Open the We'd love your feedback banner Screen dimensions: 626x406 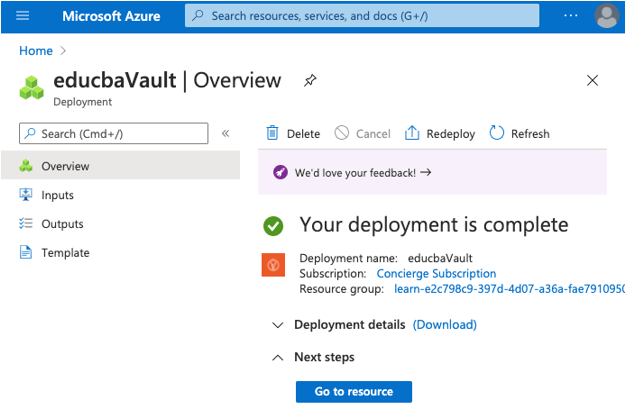pos(432,172)
